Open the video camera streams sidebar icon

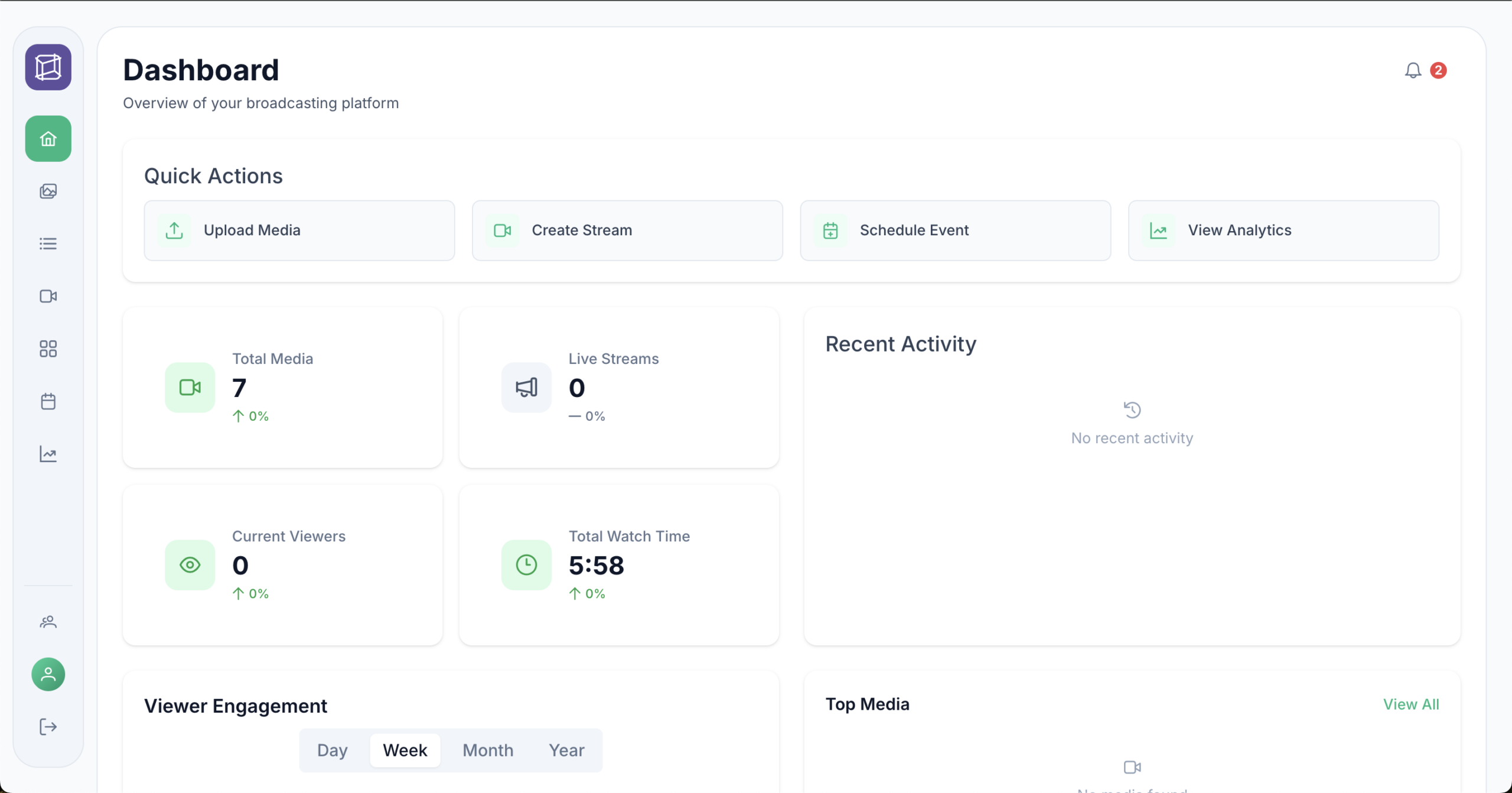[48, 296]
